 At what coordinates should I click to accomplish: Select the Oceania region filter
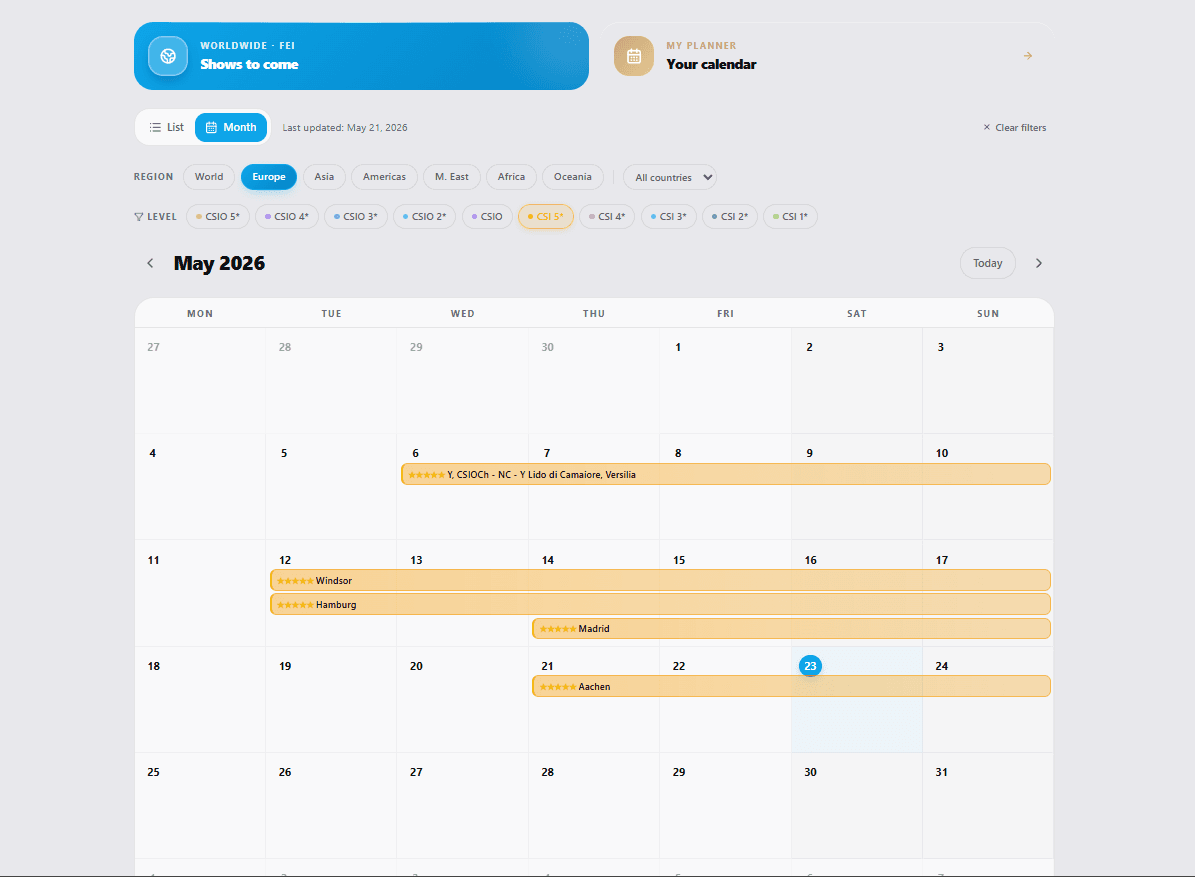tap(572, 177)
